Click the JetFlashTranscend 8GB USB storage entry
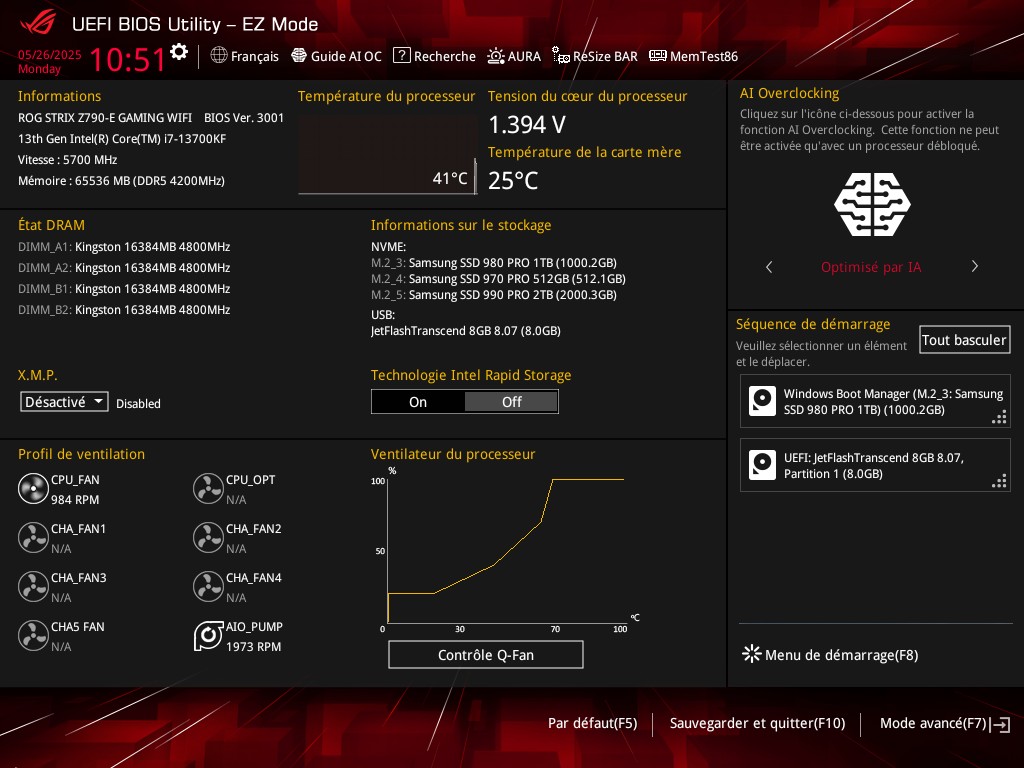This screenshot has height=768, width=1024. click(x=466, y=330)
